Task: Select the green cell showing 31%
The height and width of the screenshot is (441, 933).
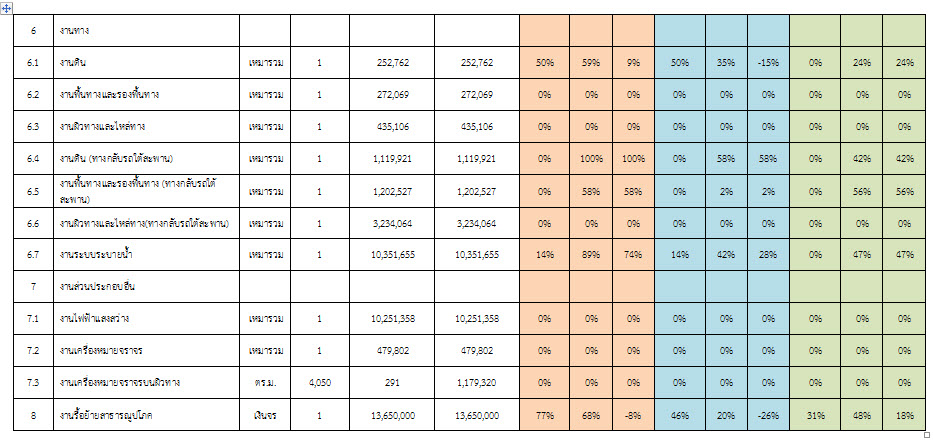Action: [x=815, y=414]
